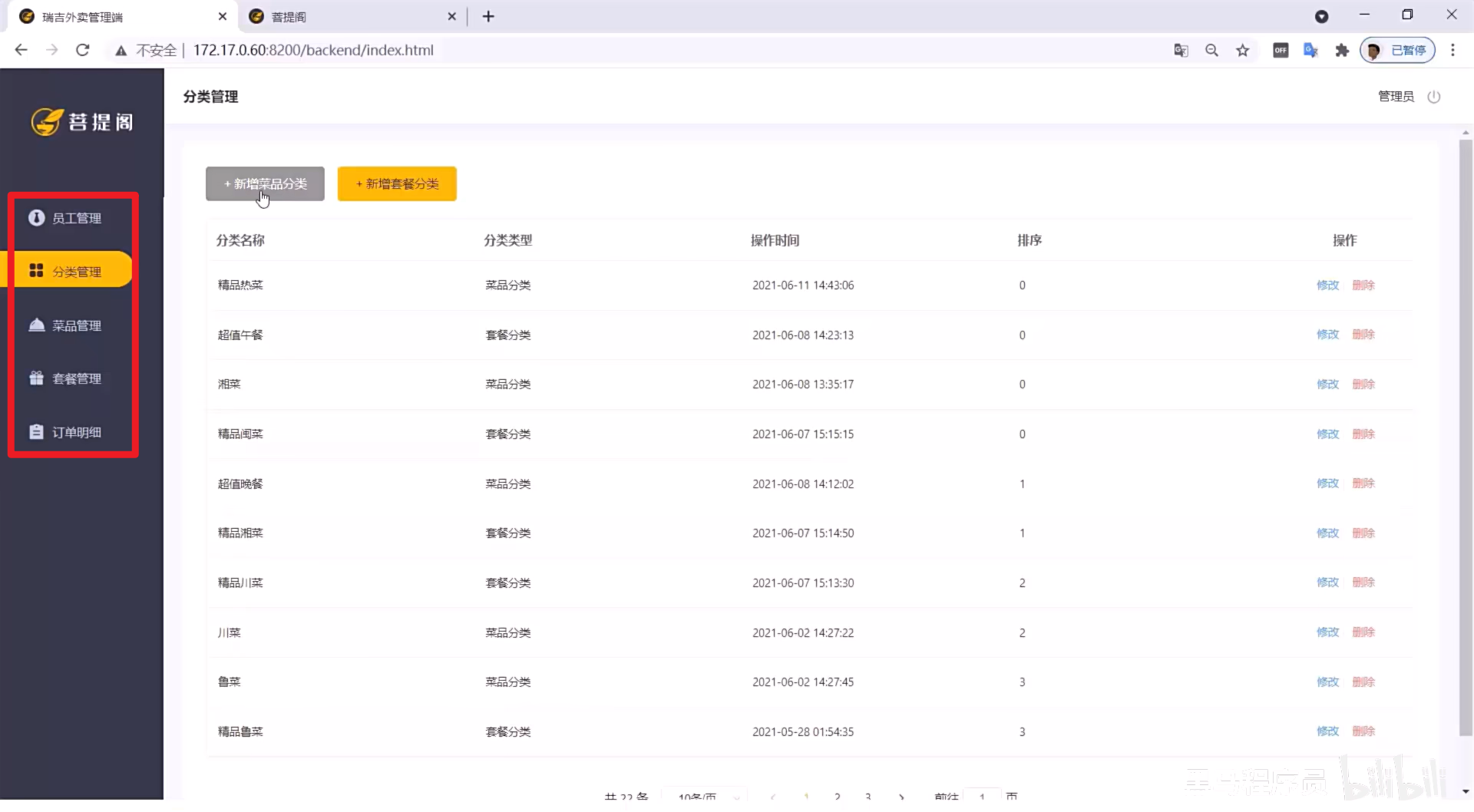Image resolution: width=1474 pixels, height=812 pixels.
Task: Click 删除 for 鲁菜 row
Action: point(1363,682)
